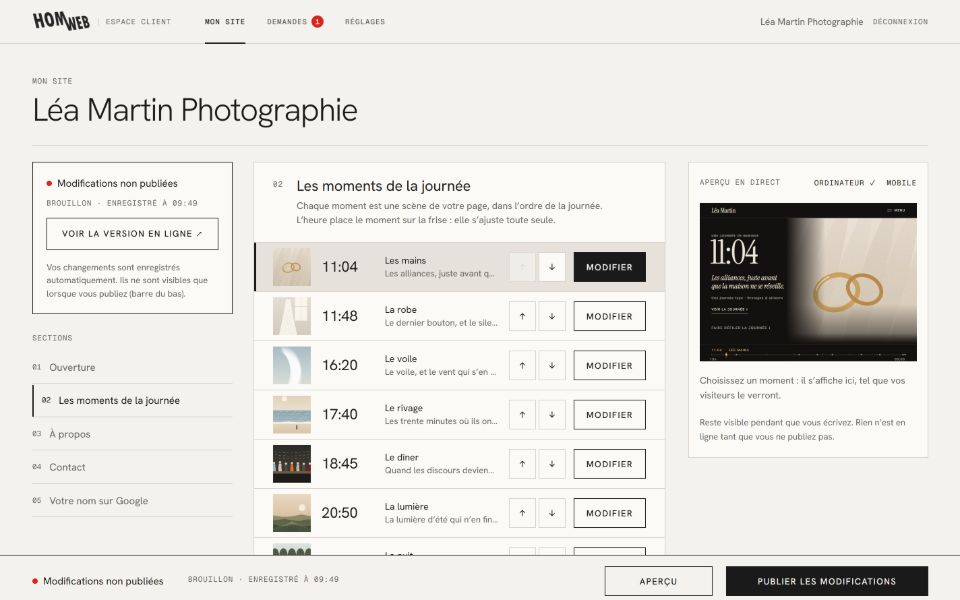Move 'La robe' moment down
The height and width of the screenshot is (600, 960).
coord(552,317)
